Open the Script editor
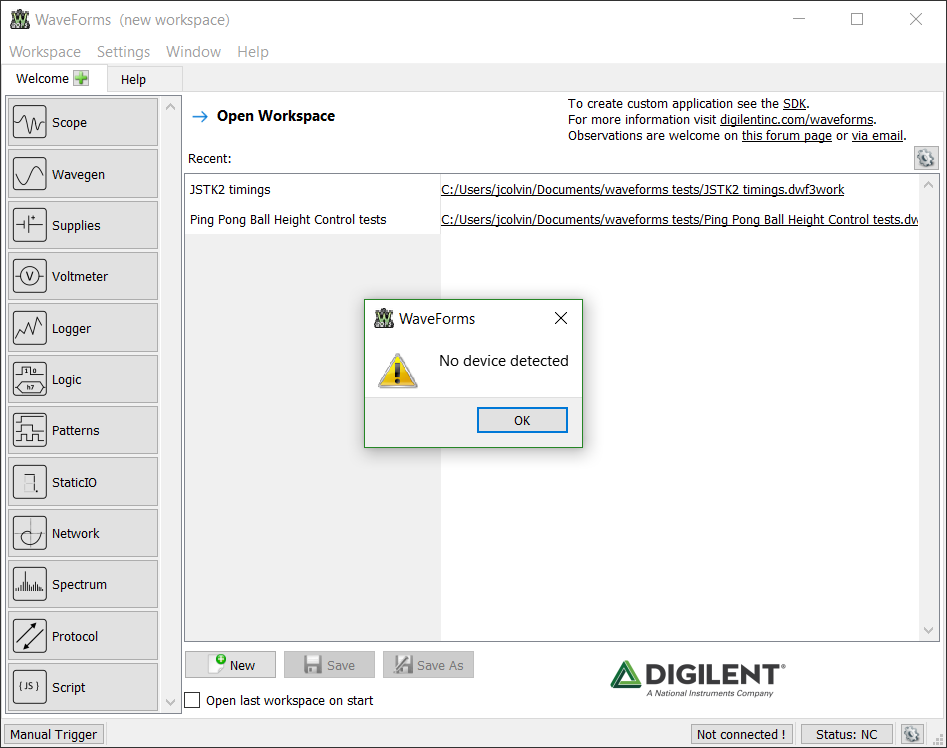 tap(83, 687)
